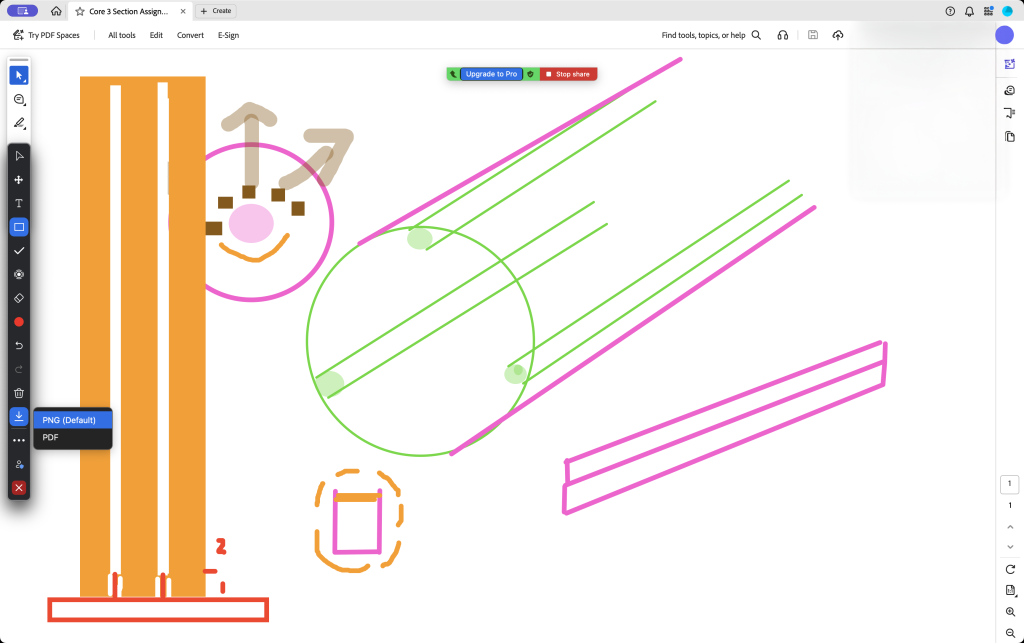Click the Stop share button
Image resolution: width=1024 pixels, height=643 pixels.
click(567, 74)
